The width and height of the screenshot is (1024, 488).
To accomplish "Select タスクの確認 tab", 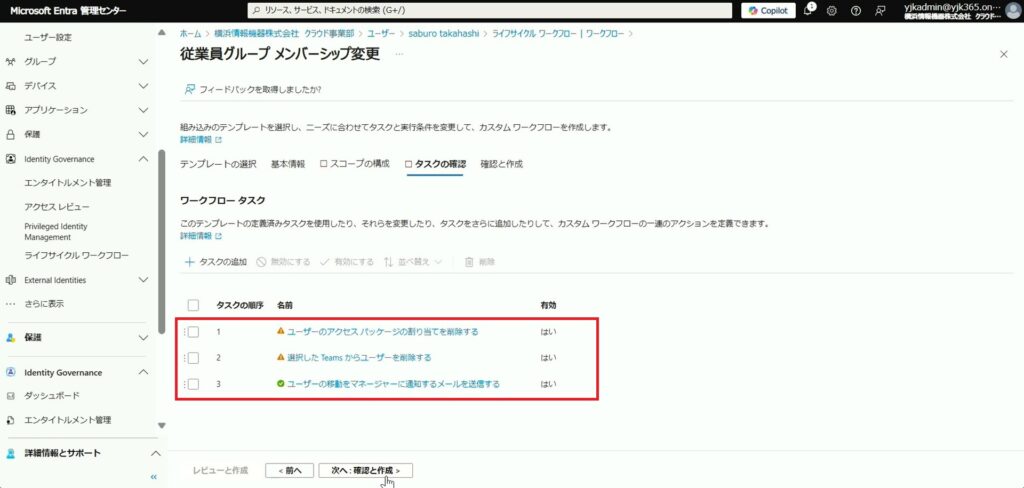I will tap(435, 164).
